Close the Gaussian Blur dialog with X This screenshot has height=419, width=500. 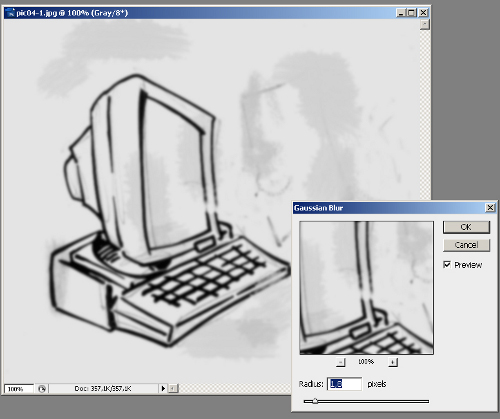pyautogui.click(x=490, y=208)
